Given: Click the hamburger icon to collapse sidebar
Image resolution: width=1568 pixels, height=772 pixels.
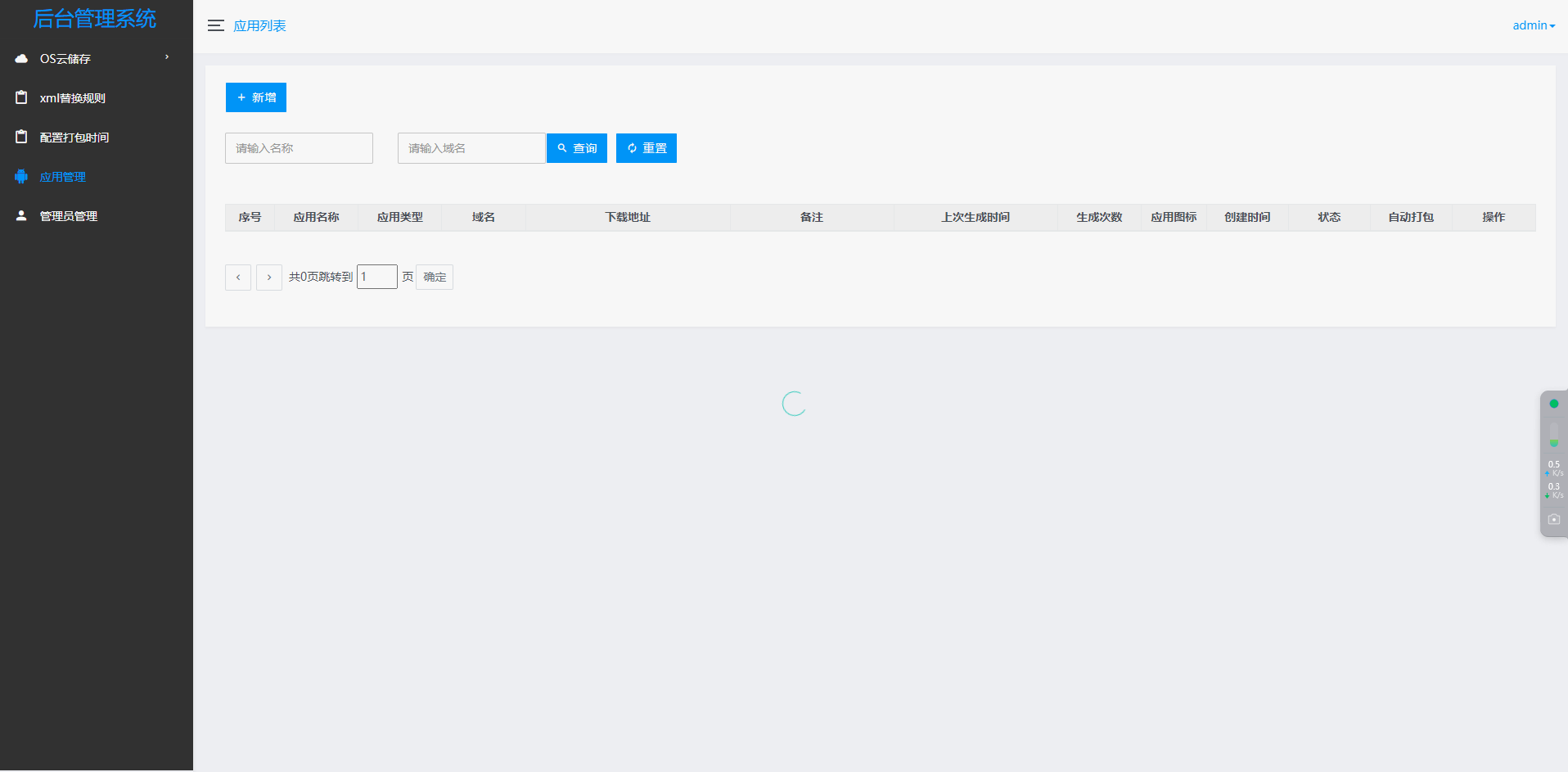Looking at the screenshot, I should click(x=215, y=25).
